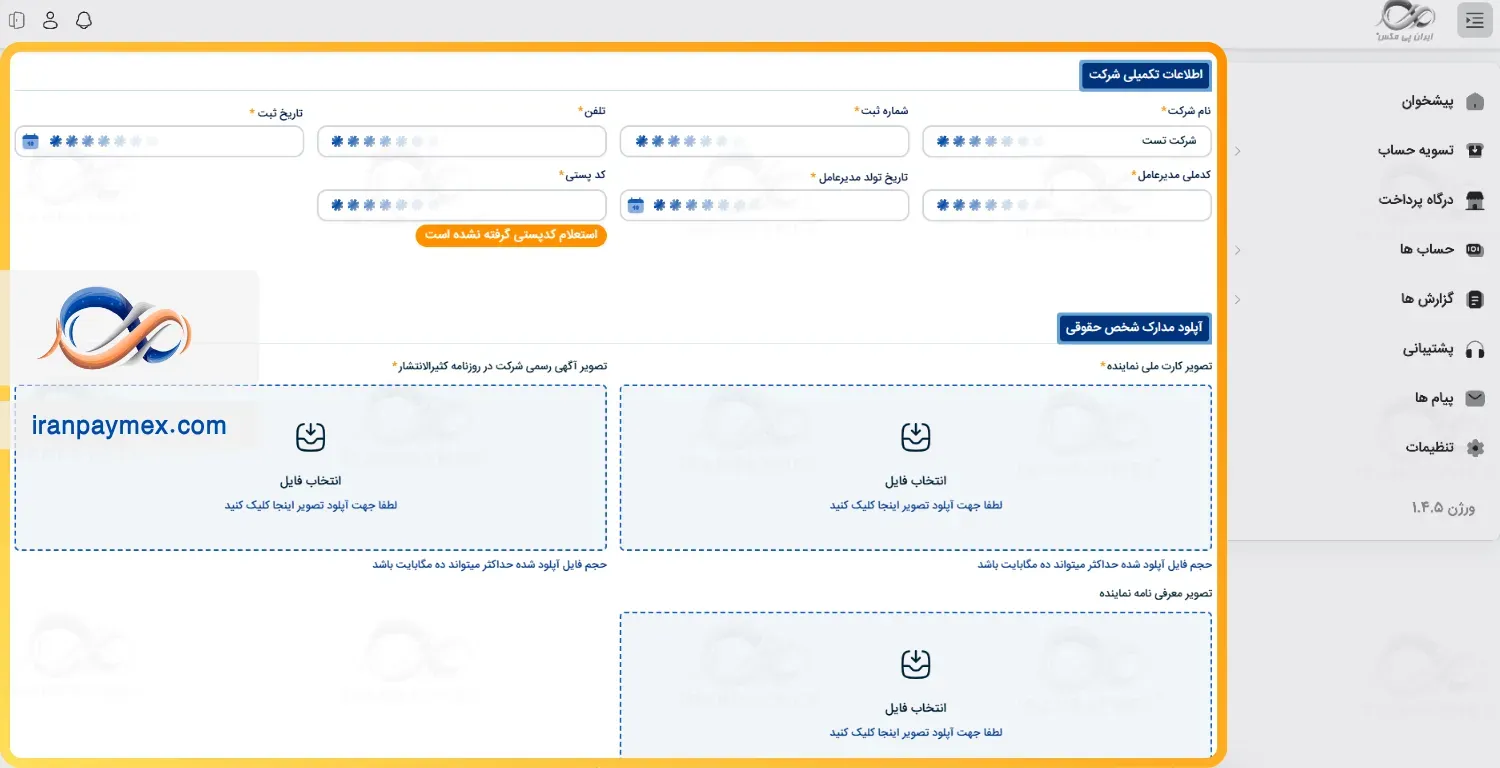Click the sidebar collapse menu icon
Image resolution: width=1500 pixels, height=768 pixels.
(x=1475, y=20)
